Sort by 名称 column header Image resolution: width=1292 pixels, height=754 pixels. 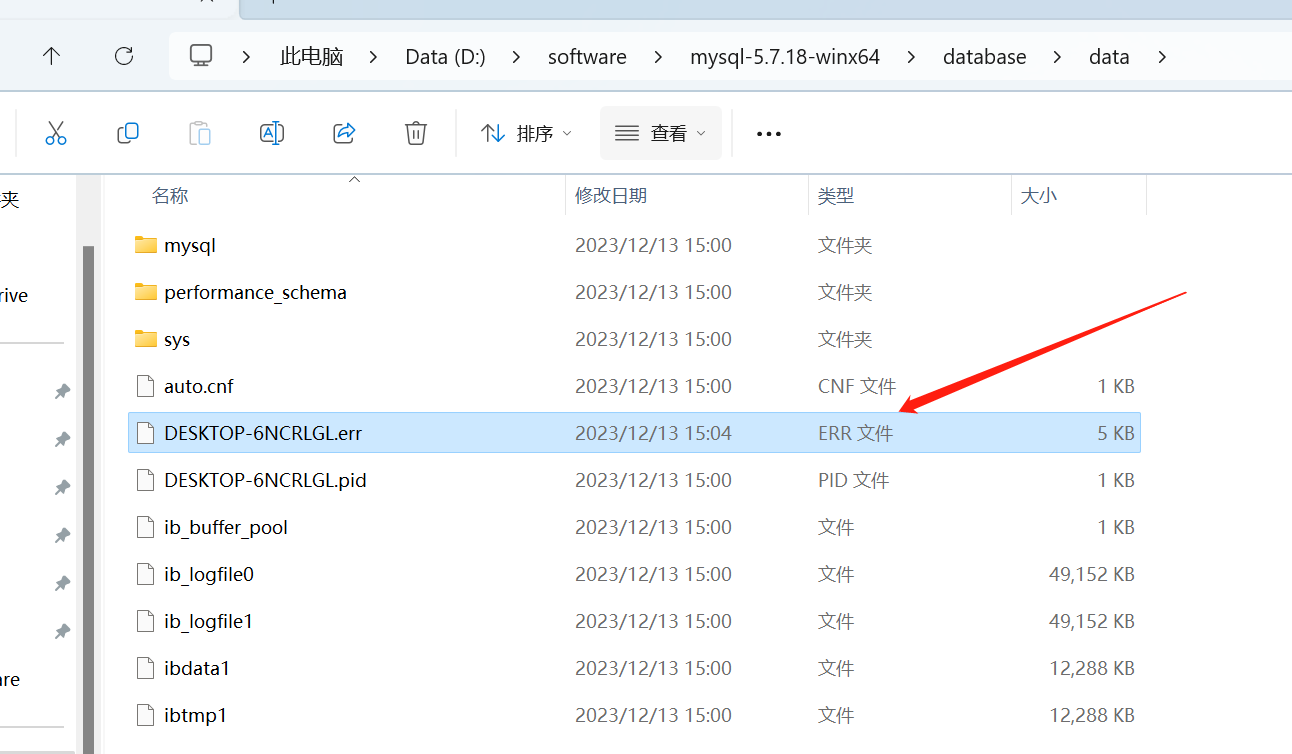170,196
